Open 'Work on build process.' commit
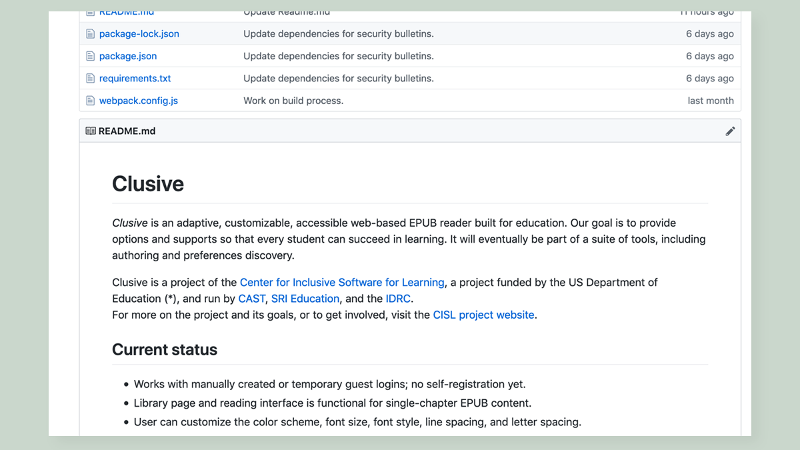Screen dimensions: 800x450 click(x=293, y=101)
